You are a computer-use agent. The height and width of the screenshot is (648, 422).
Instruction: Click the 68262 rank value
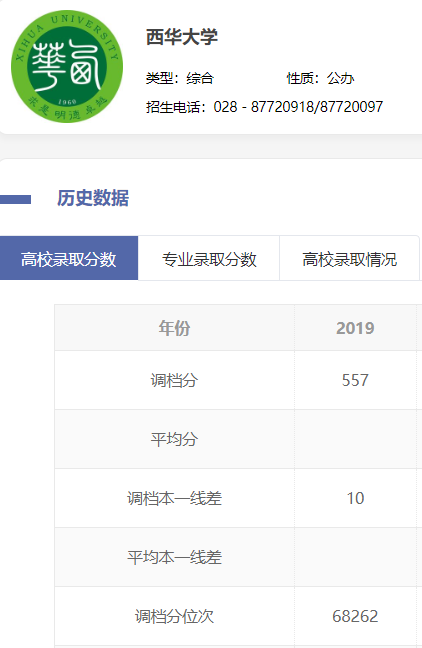(x=355, y=617)
